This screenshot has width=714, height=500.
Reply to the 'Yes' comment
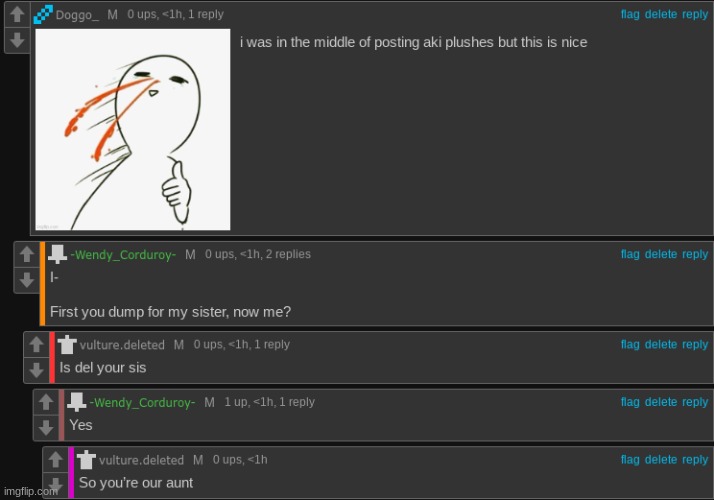[695, 402]
